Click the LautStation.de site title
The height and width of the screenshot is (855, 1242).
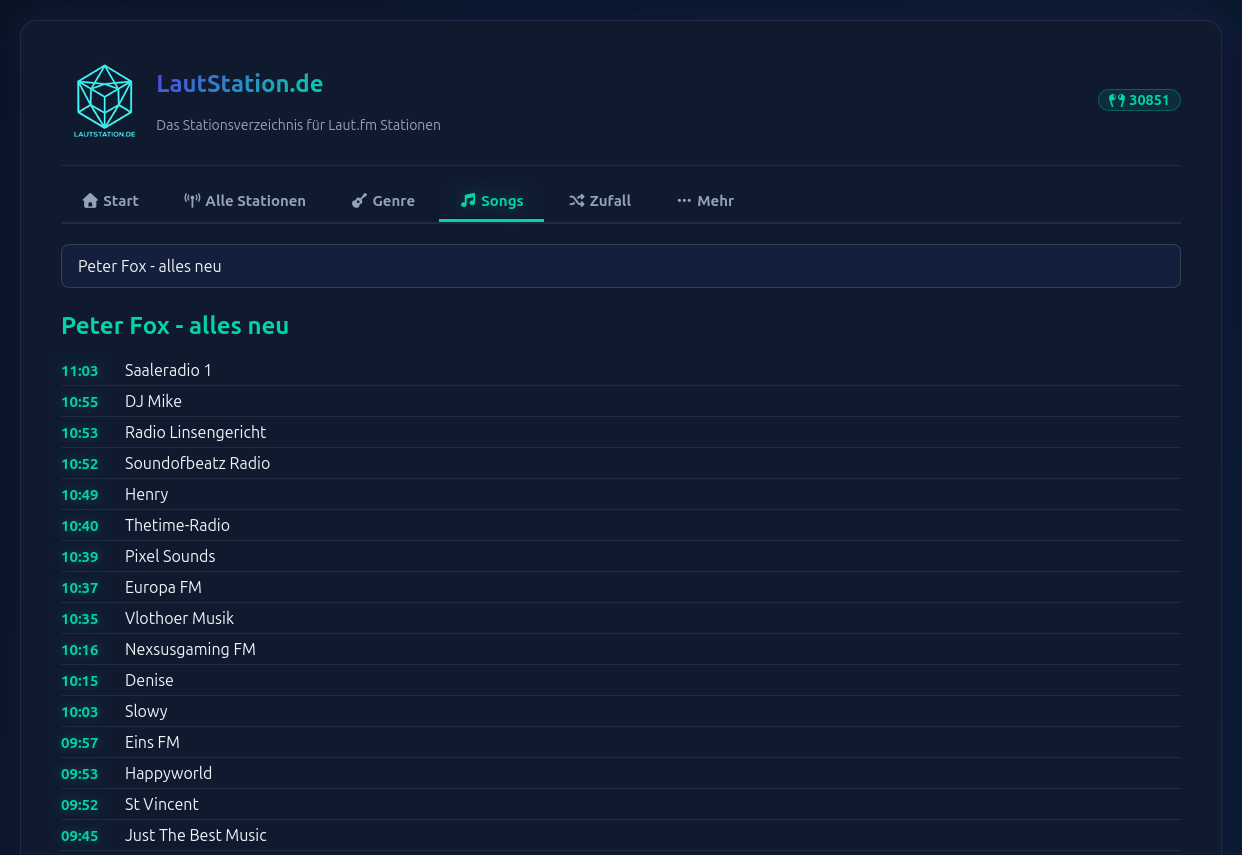pos(240,84)
